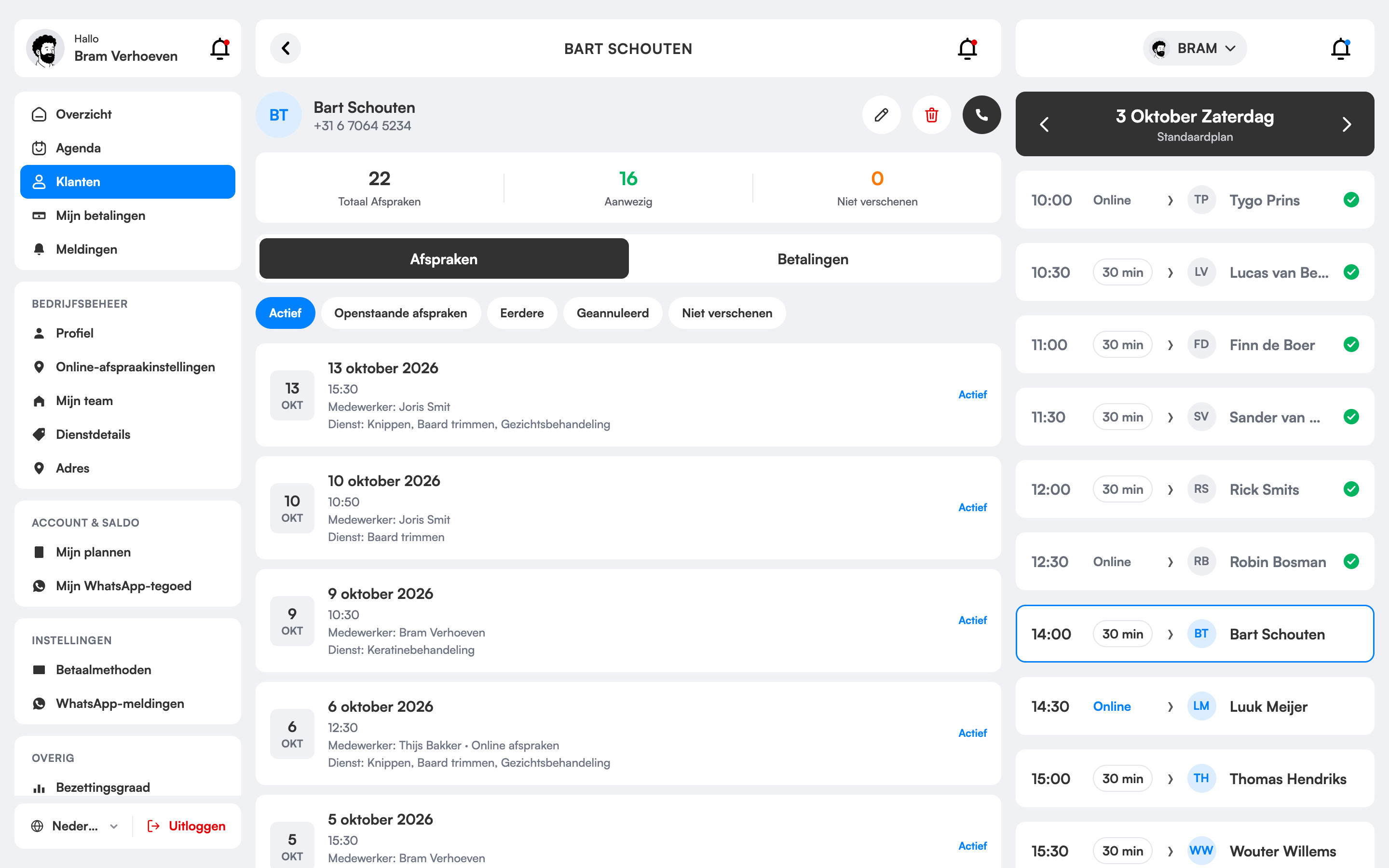Expand the 14:30 Luuk Meijer chevron
Image resolution: width=1389 pixels, height=868 pixels.
(x=1170, y=706)
